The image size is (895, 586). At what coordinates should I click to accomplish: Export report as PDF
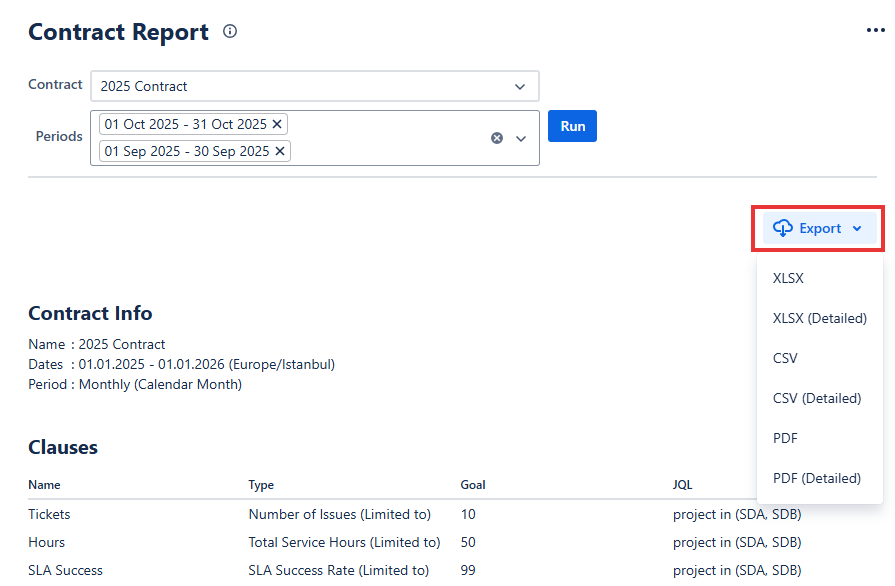pyautogui.click(x=785, y=439)
